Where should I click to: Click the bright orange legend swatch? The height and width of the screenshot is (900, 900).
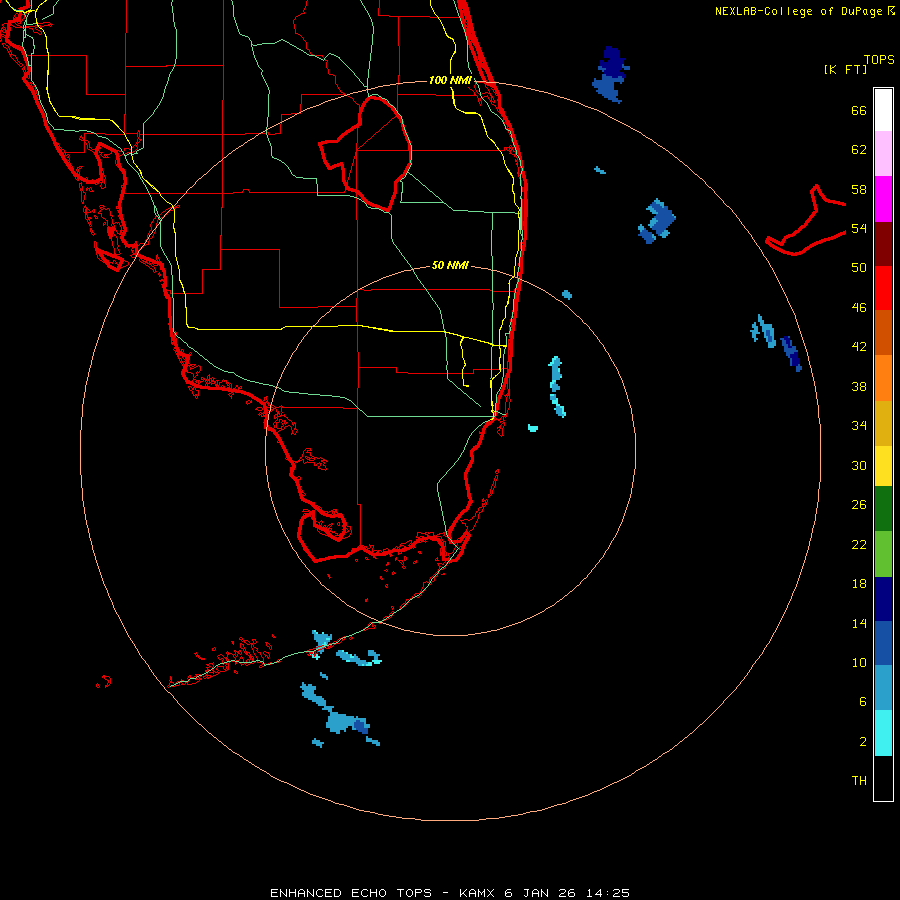(x=883, y=378)
